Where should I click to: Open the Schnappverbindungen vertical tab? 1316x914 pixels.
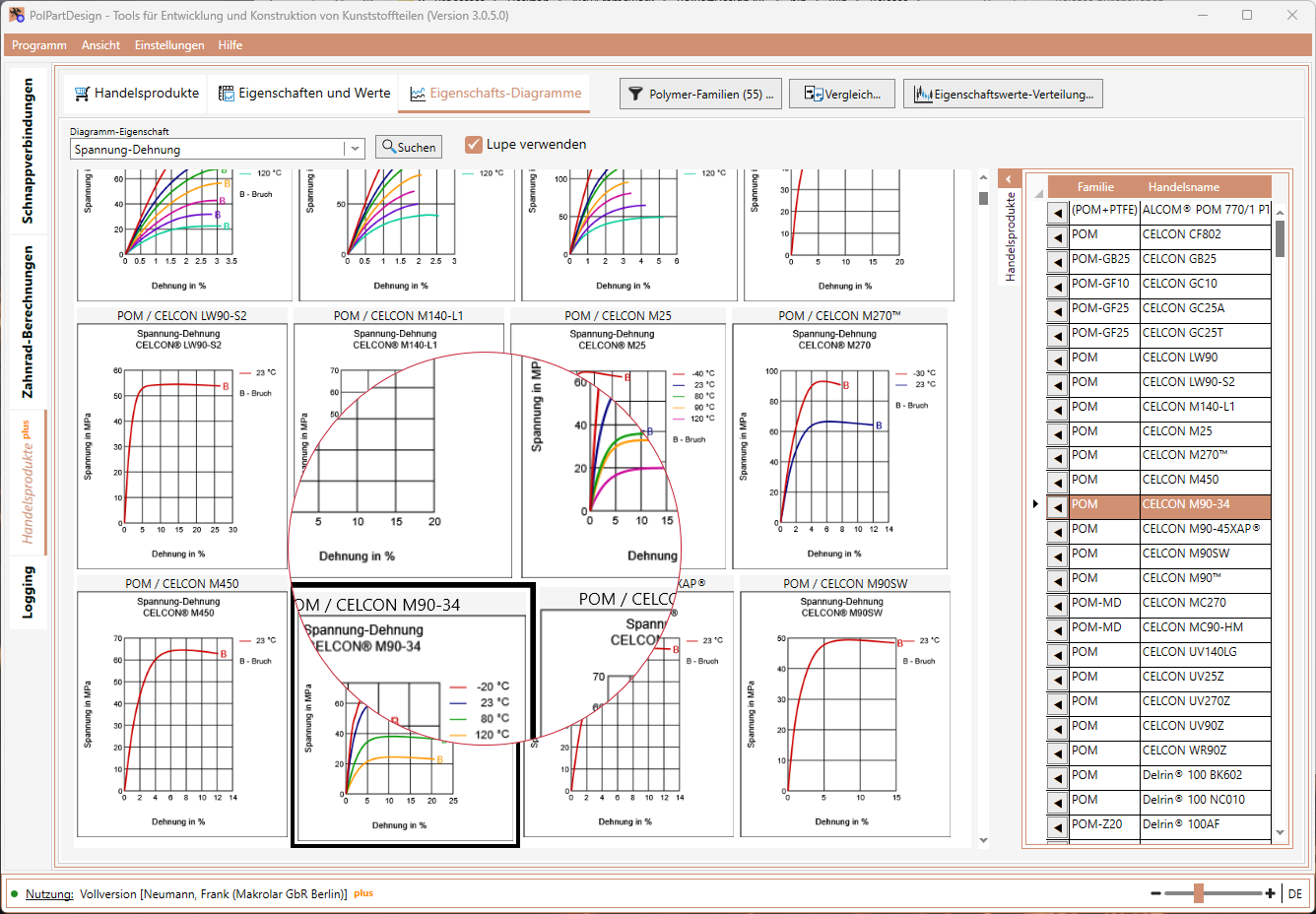pyautogui.click(x=28, y=151)
